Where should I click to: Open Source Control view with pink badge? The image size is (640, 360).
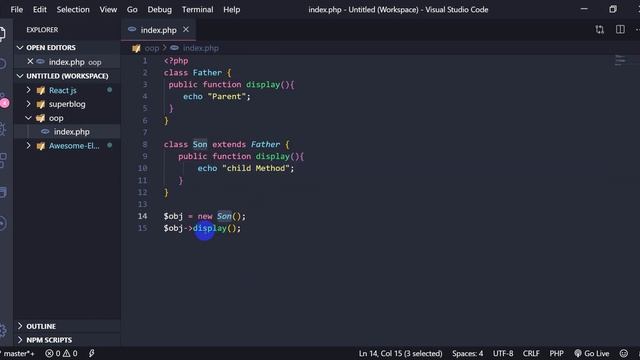tap(4, 101)
